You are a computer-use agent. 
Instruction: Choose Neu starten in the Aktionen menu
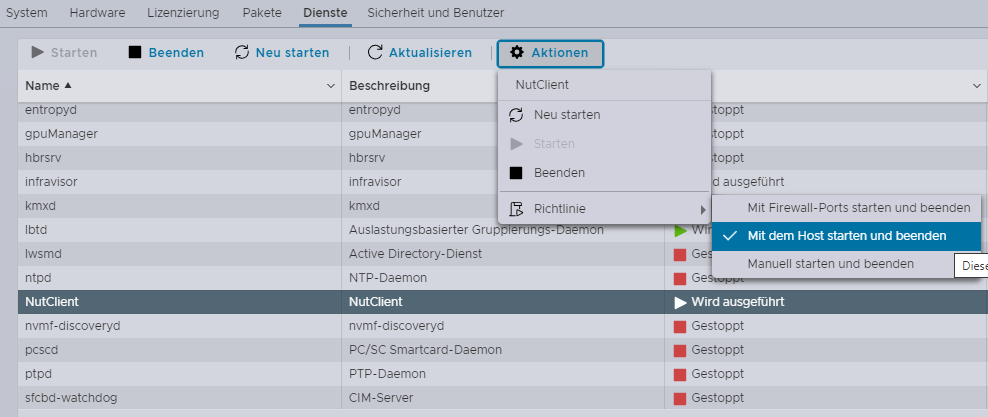604,115
